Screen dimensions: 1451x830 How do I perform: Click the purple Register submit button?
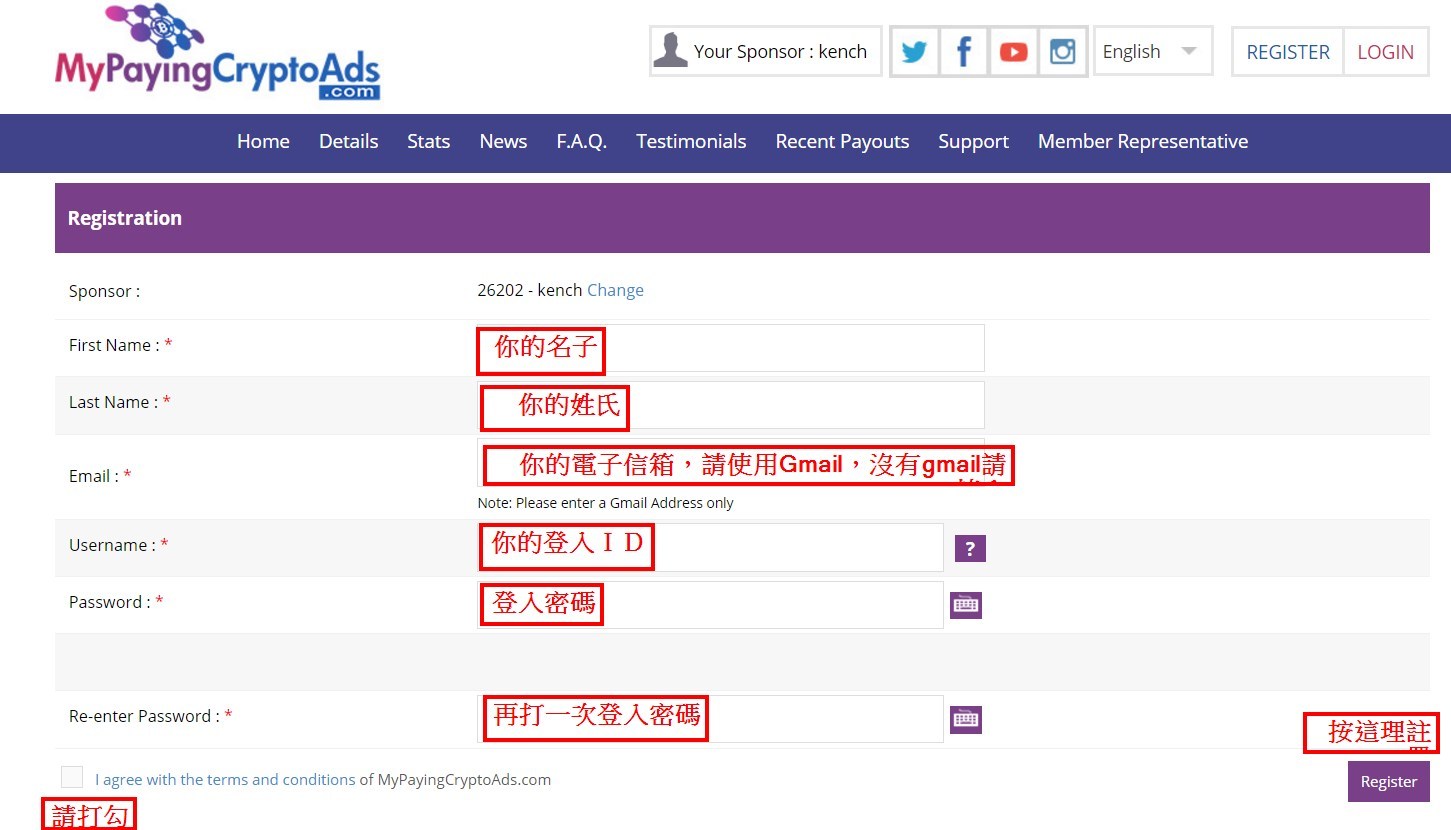(x=1388, y=782)
